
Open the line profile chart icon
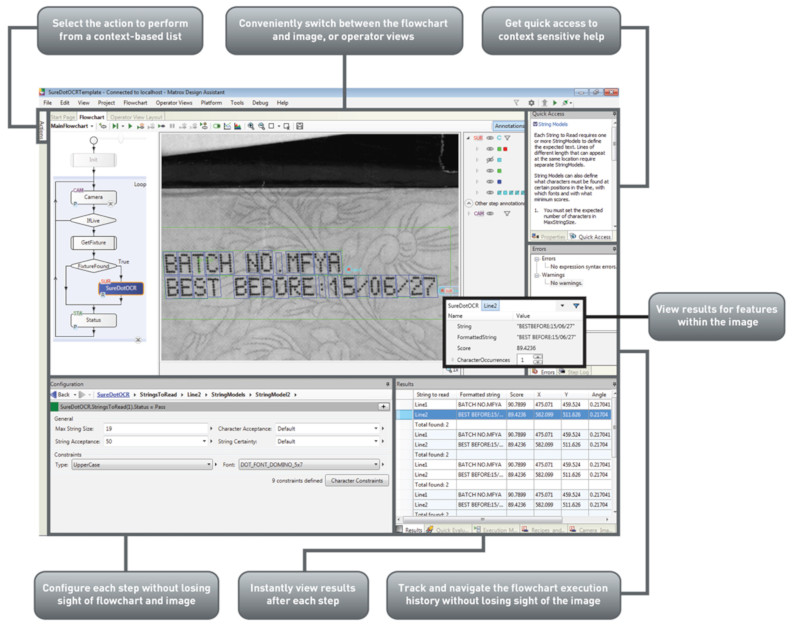pos(228,126)
